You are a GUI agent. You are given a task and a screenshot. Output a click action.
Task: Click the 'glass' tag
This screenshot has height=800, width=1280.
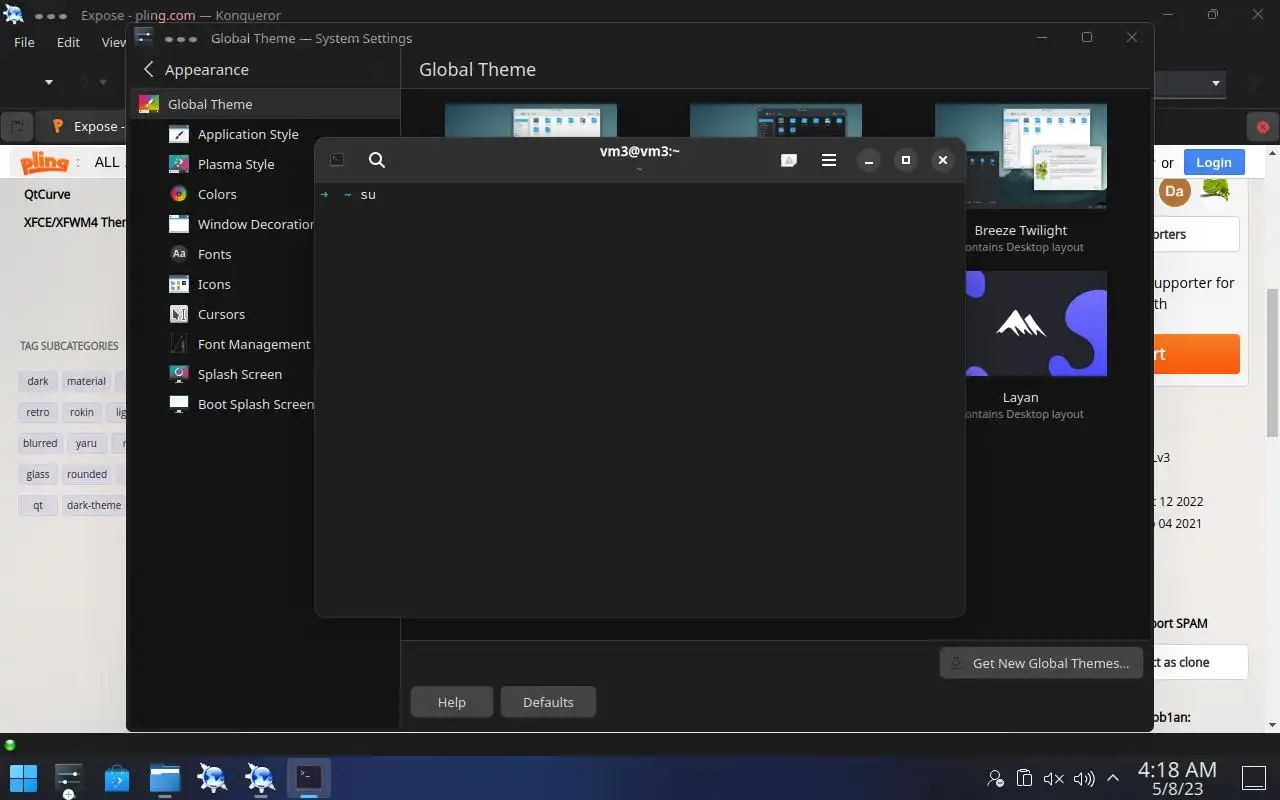(x=38, y=474)
